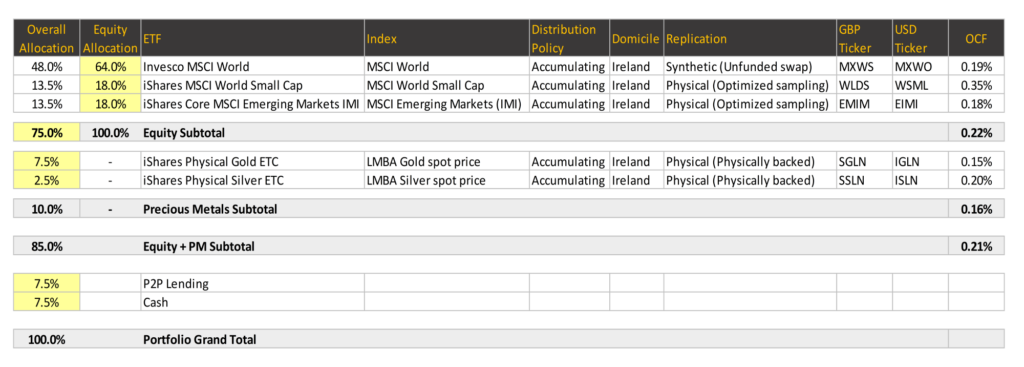Screen dimensions: 1024x367
Task: Select the MSCI World Small Cap index cell
Action: tap(447, 85)
